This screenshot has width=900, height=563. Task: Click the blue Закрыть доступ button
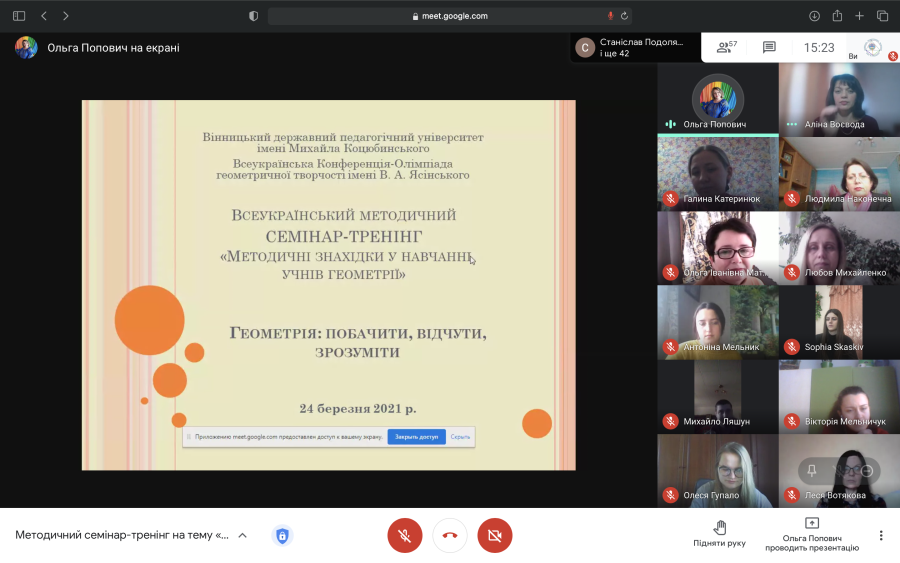click(x=417, y=437)
